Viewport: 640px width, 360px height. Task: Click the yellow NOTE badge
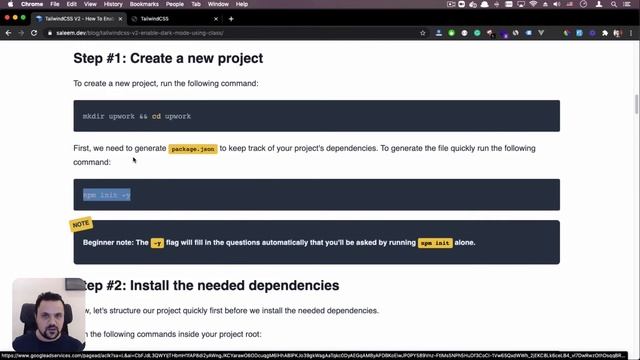[x=81, y=224]
